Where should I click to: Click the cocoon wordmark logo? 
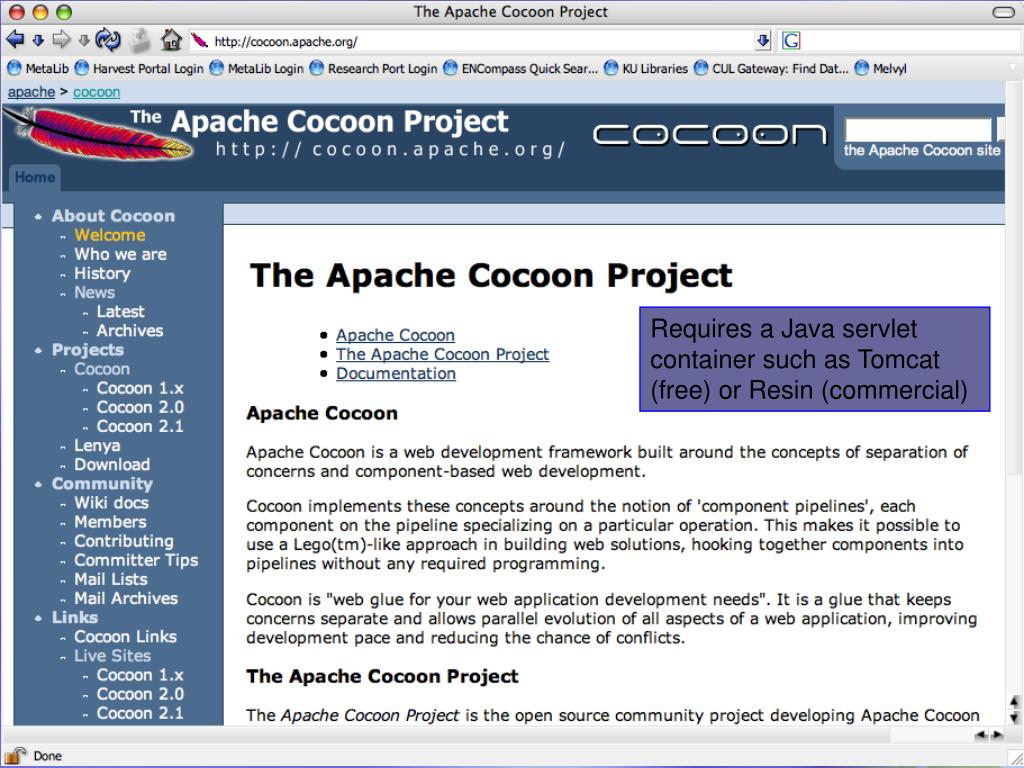click(710, 135)
